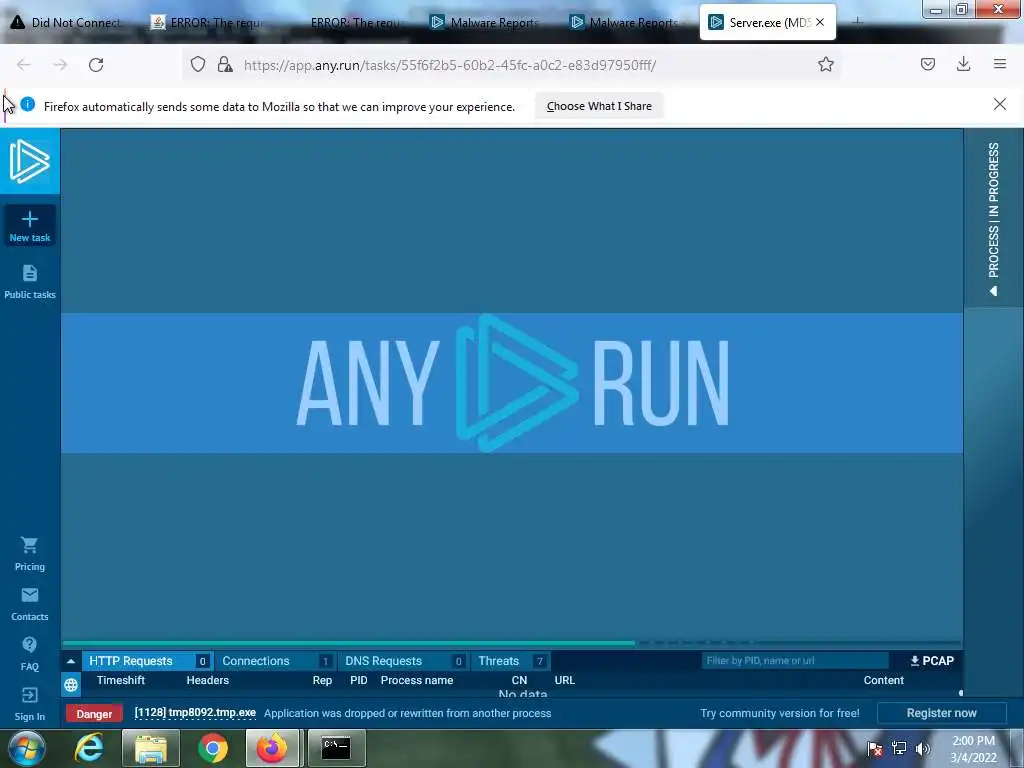
Task: Save page to Pocket
Action: (x=927, y=64)
